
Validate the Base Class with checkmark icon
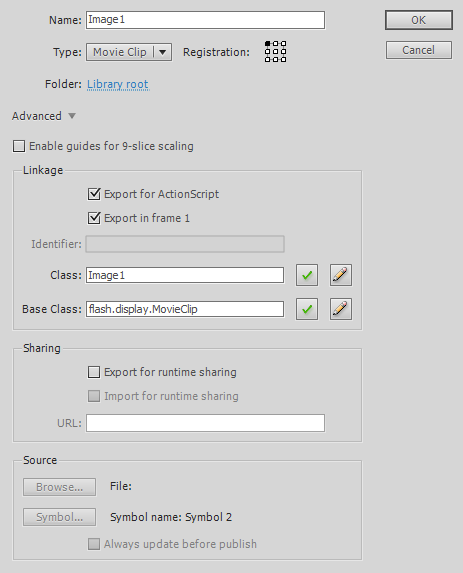[307, 309]
